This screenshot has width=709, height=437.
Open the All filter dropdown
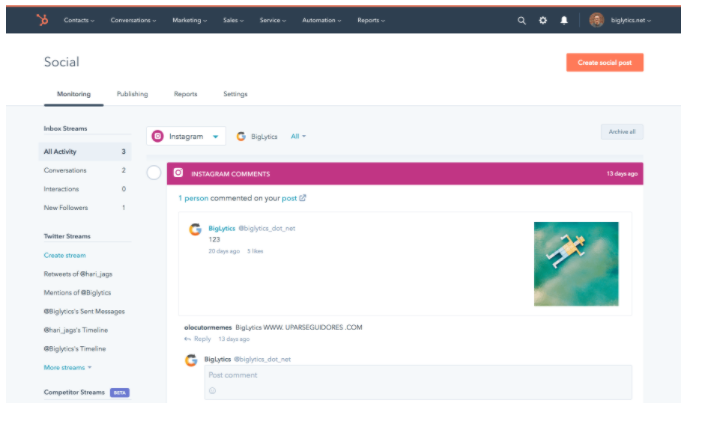coord(298,136)
